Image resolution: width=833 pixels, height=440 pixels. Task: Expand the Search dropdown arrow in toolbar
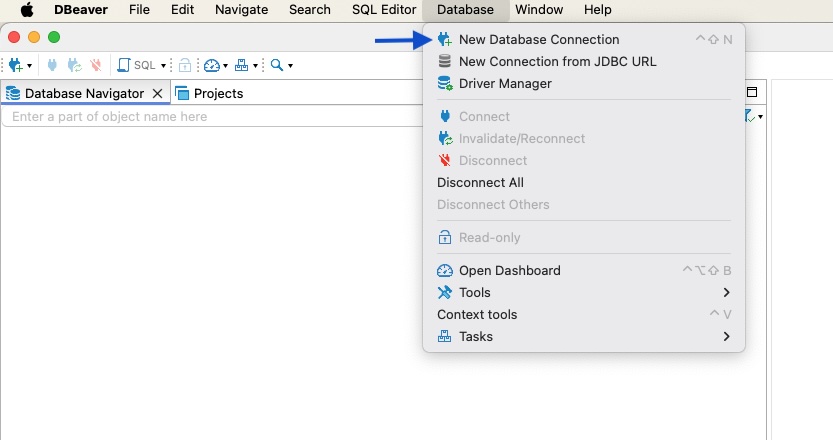[290, 66]
